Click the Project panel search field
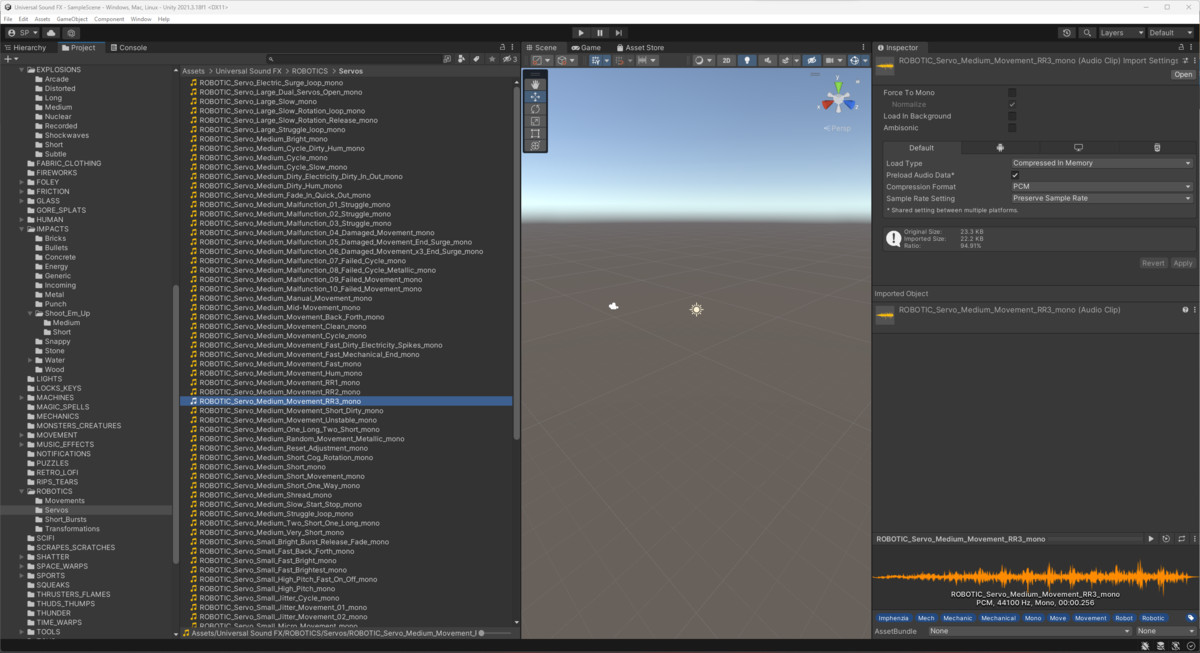Viewport: 1200px width, 653px height. pyautogui.click(x=354, y=59)
